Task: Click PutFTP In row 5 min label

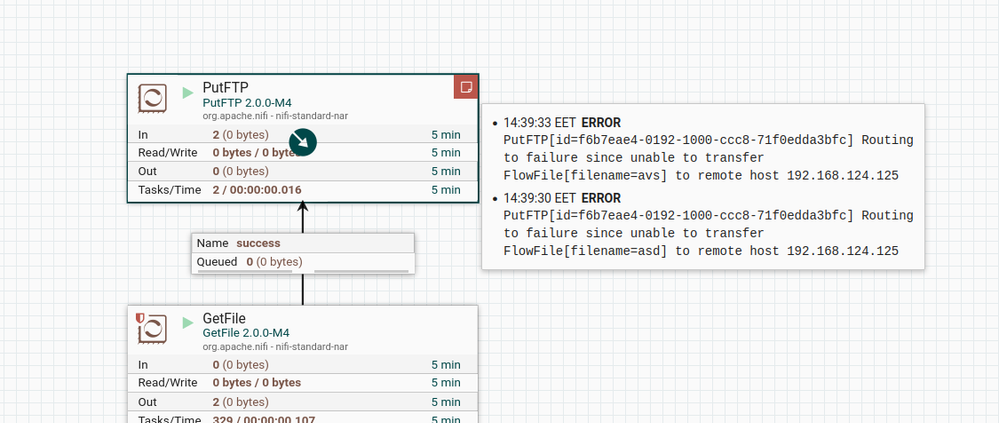Action: [445, 134]
